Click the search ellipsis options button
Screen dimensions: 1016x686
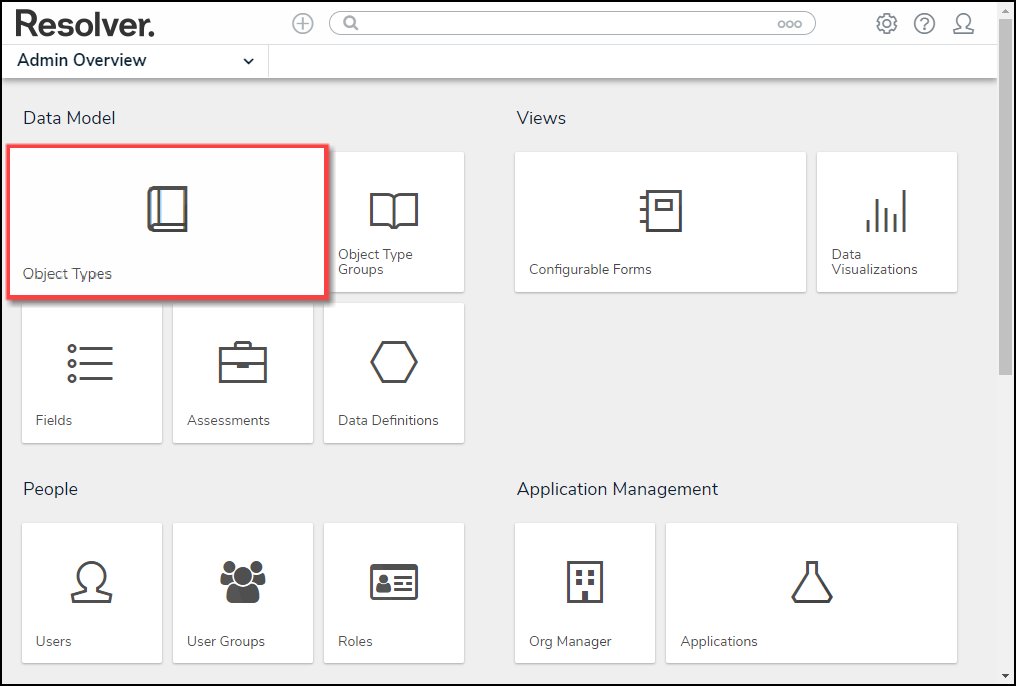pos(789,24)
